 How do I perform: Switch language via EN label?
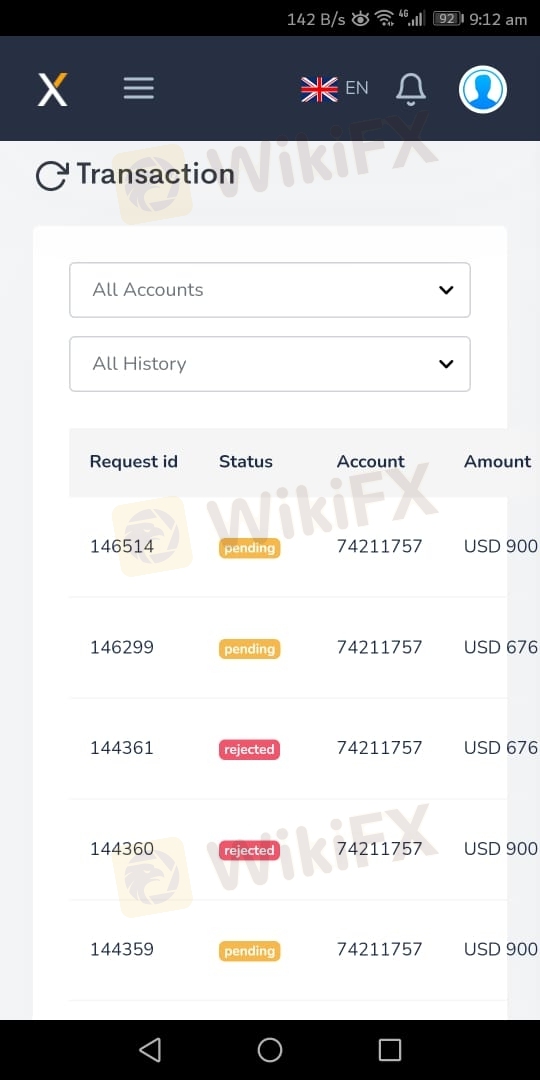pyautogui.click(x=357, y=88)
